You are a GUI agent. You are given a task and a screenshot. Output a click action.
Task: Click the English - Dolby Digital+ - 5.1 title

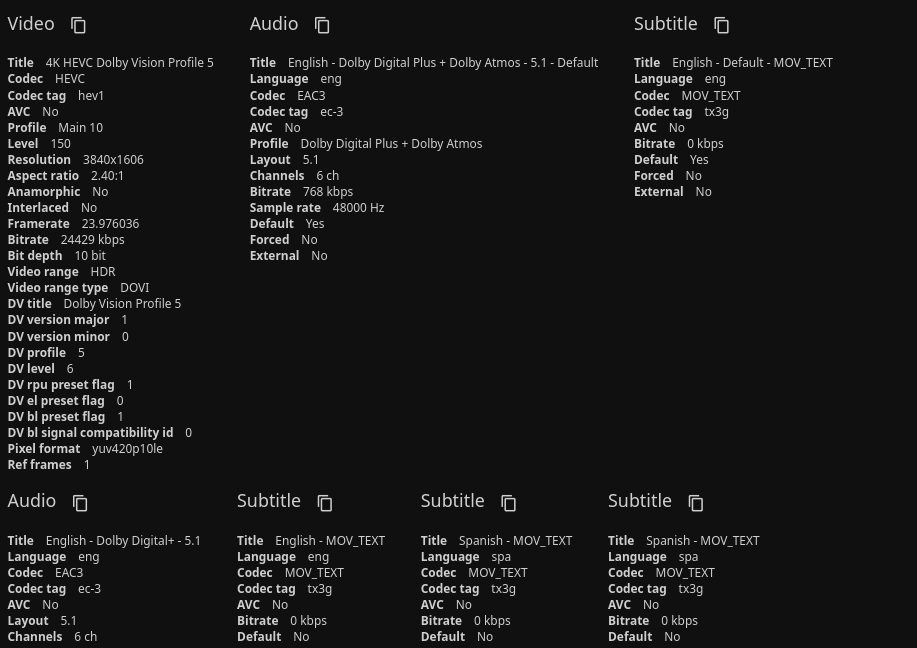[x=123, y=541]
